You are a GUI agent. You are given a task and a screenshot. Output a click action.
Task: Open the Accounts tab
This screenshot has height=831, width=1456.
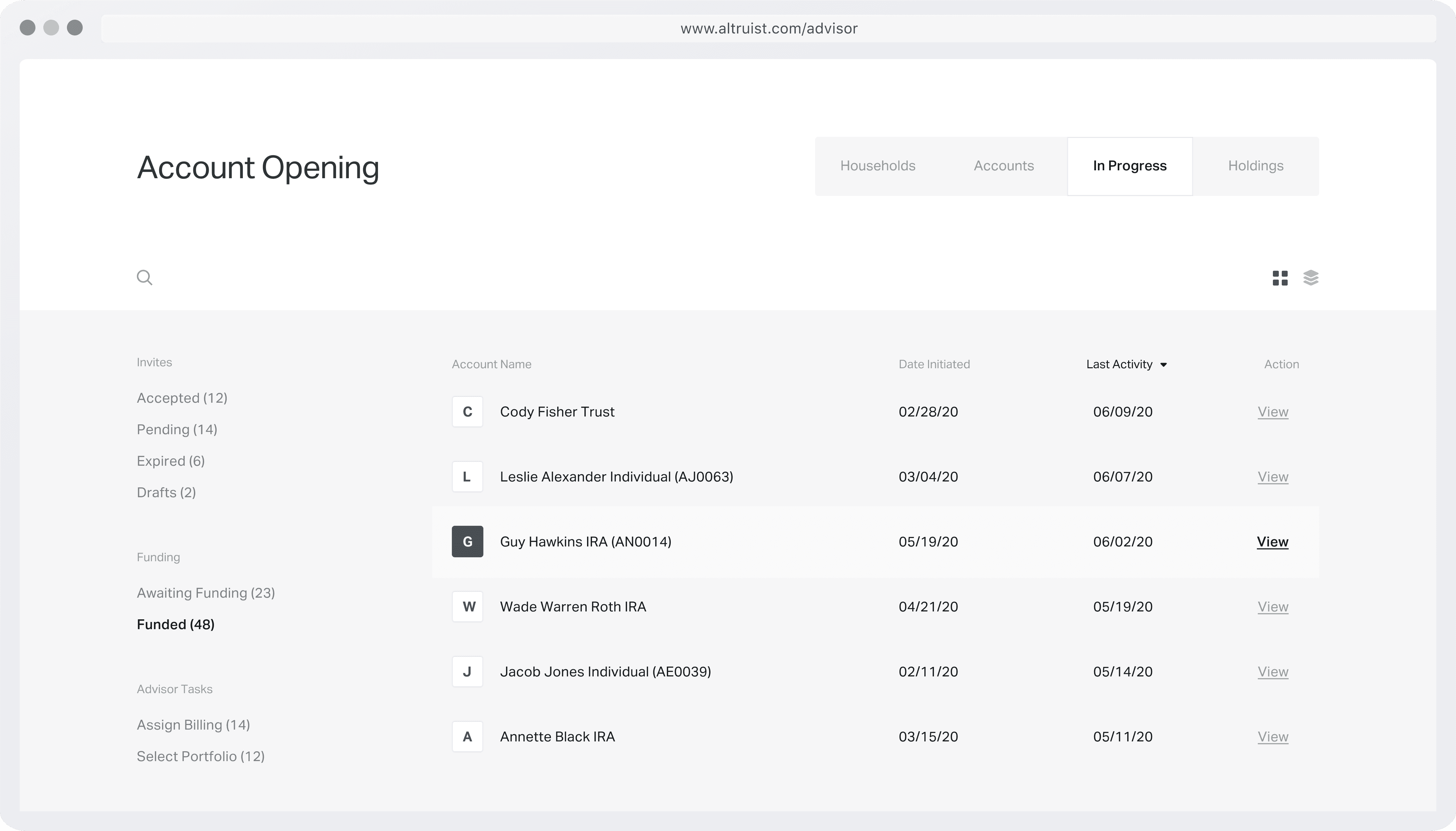[x=1003, y=166]
